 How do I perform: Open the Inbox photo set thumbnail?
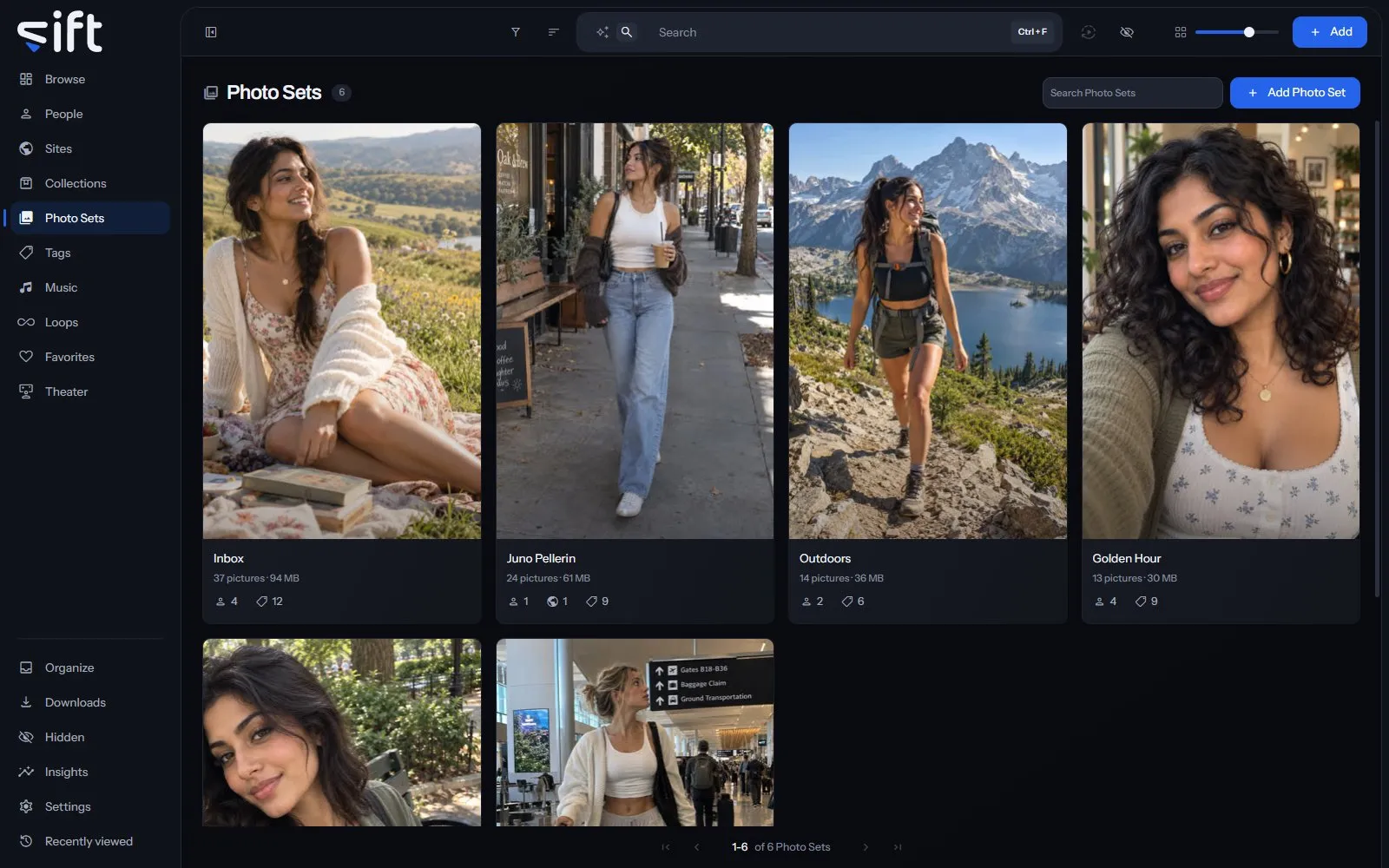342,331
